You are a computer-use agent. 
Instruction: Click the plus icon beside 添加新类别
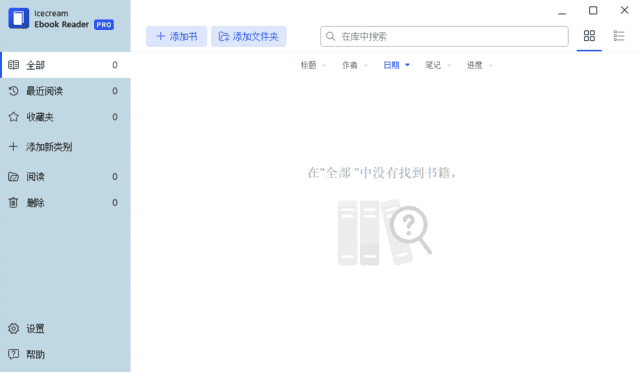(13, 147)
